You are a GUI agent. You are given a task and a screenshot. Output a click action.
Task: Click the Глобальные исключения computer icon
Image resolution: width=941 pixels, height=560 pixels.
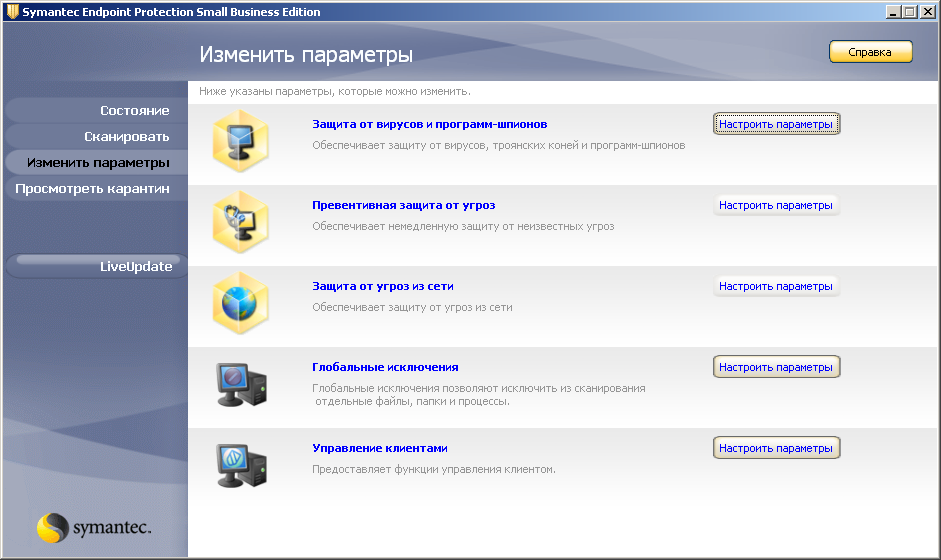point(241,385)
